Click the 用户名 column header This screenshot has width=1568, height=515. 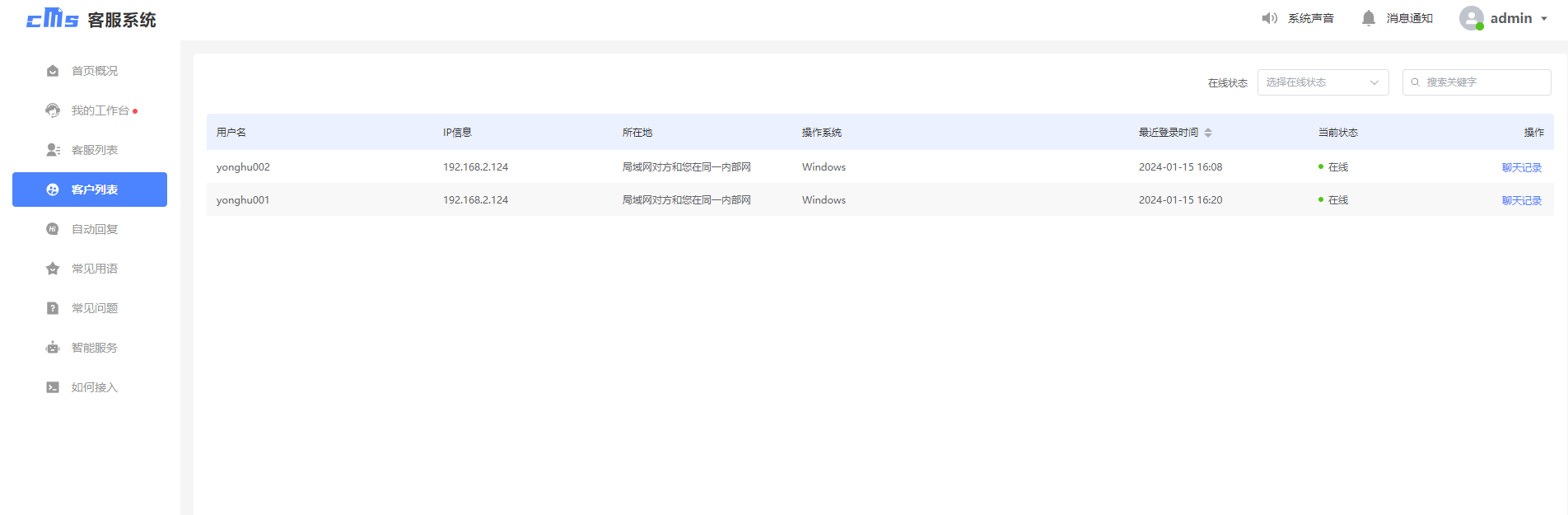(x=231, y=133)
